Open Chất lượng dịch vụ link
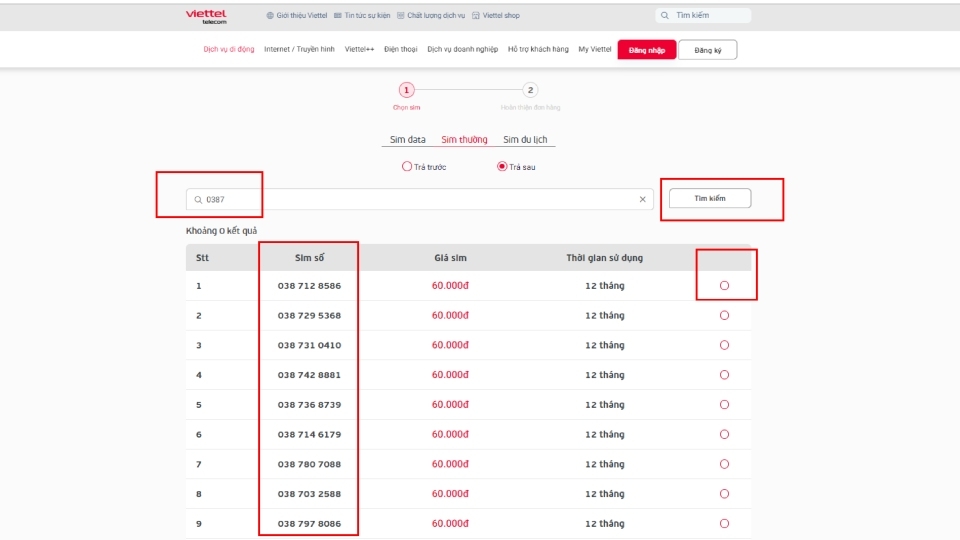 431,15
